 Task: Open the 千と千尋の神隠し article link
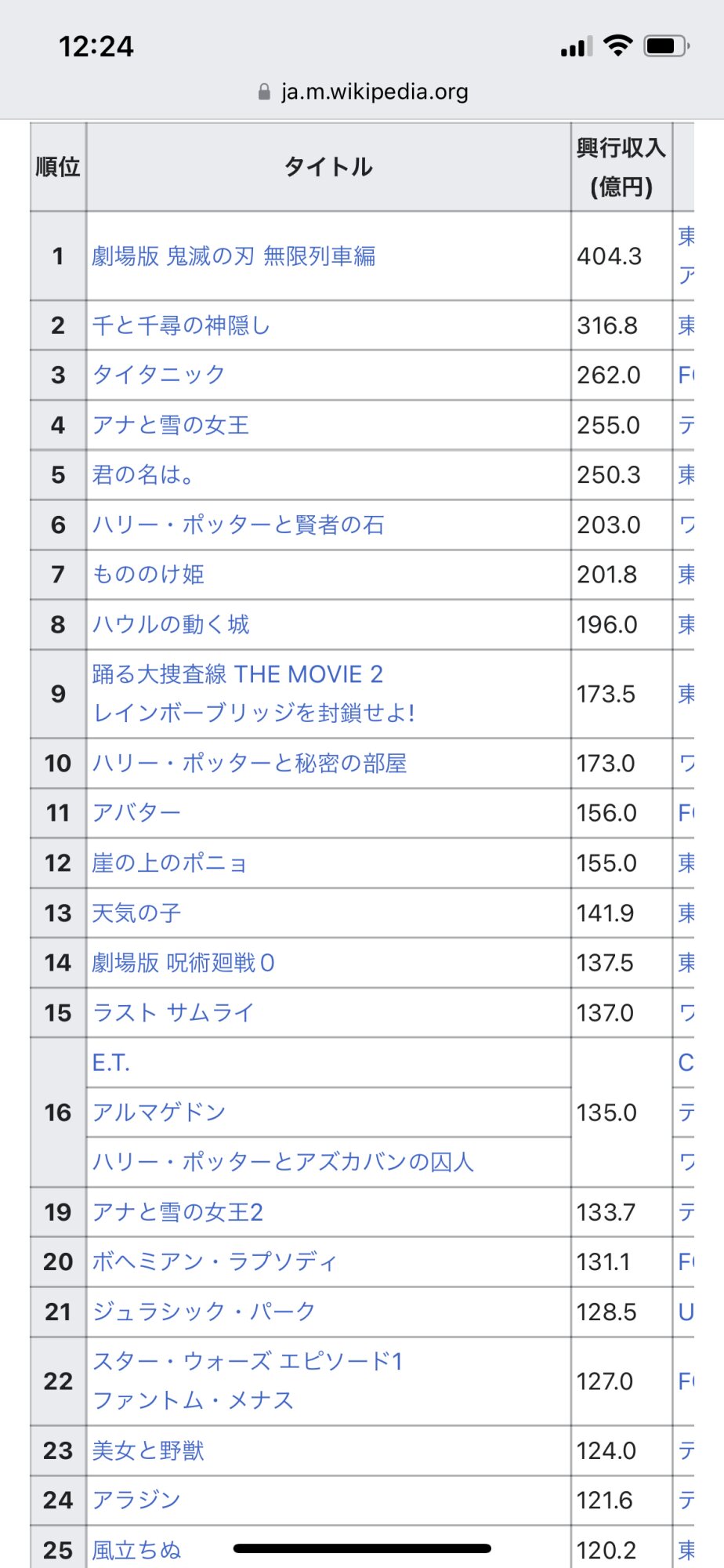[x=181, y=325]
